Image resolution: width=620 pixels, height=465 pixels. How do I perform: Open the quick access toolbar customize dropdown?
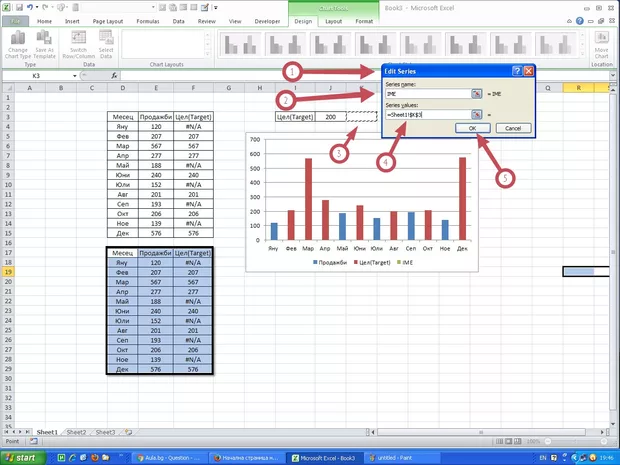[216, 8]
